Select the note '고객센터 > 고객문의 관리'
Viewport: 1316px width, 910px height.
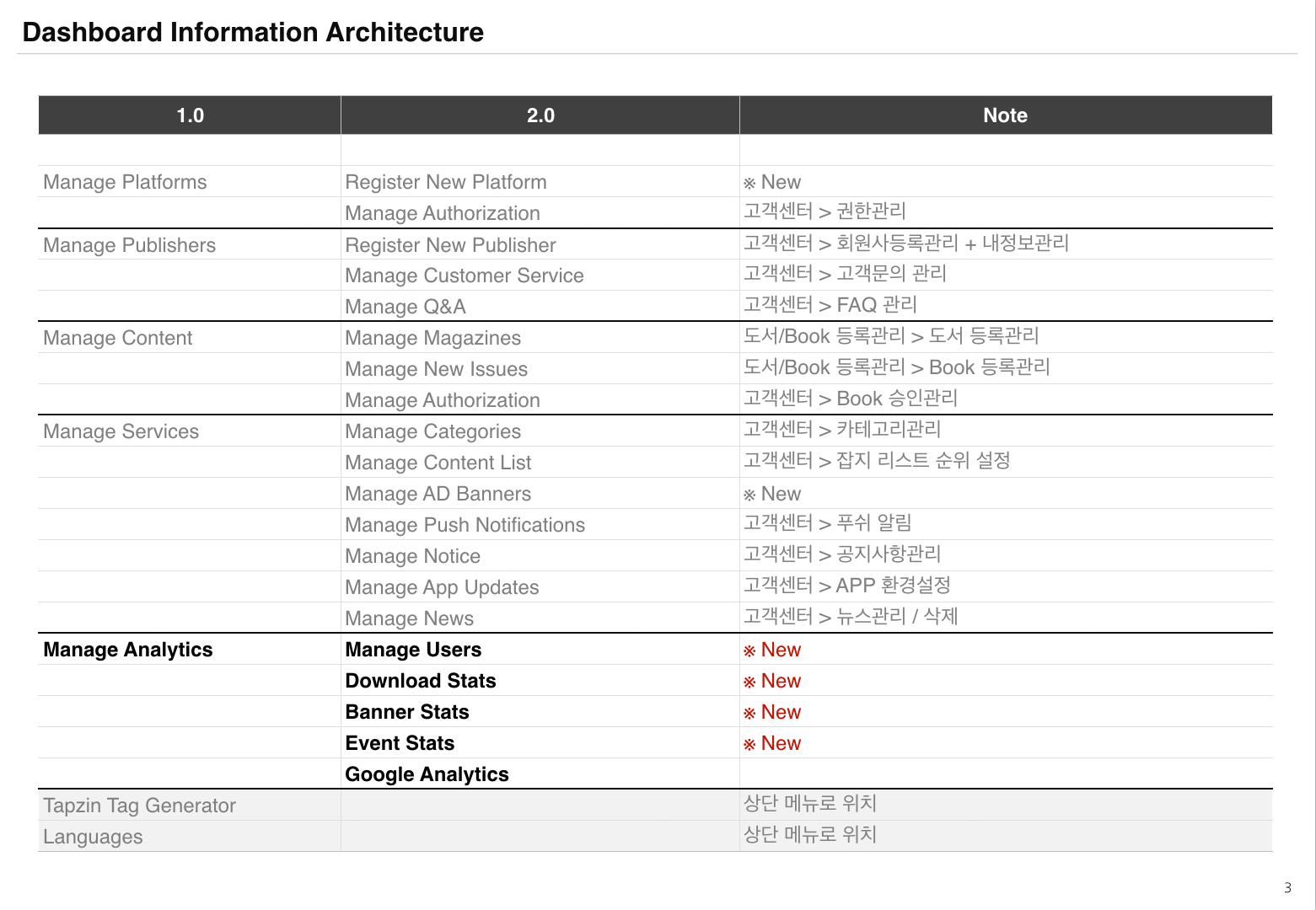coord(845,273)
